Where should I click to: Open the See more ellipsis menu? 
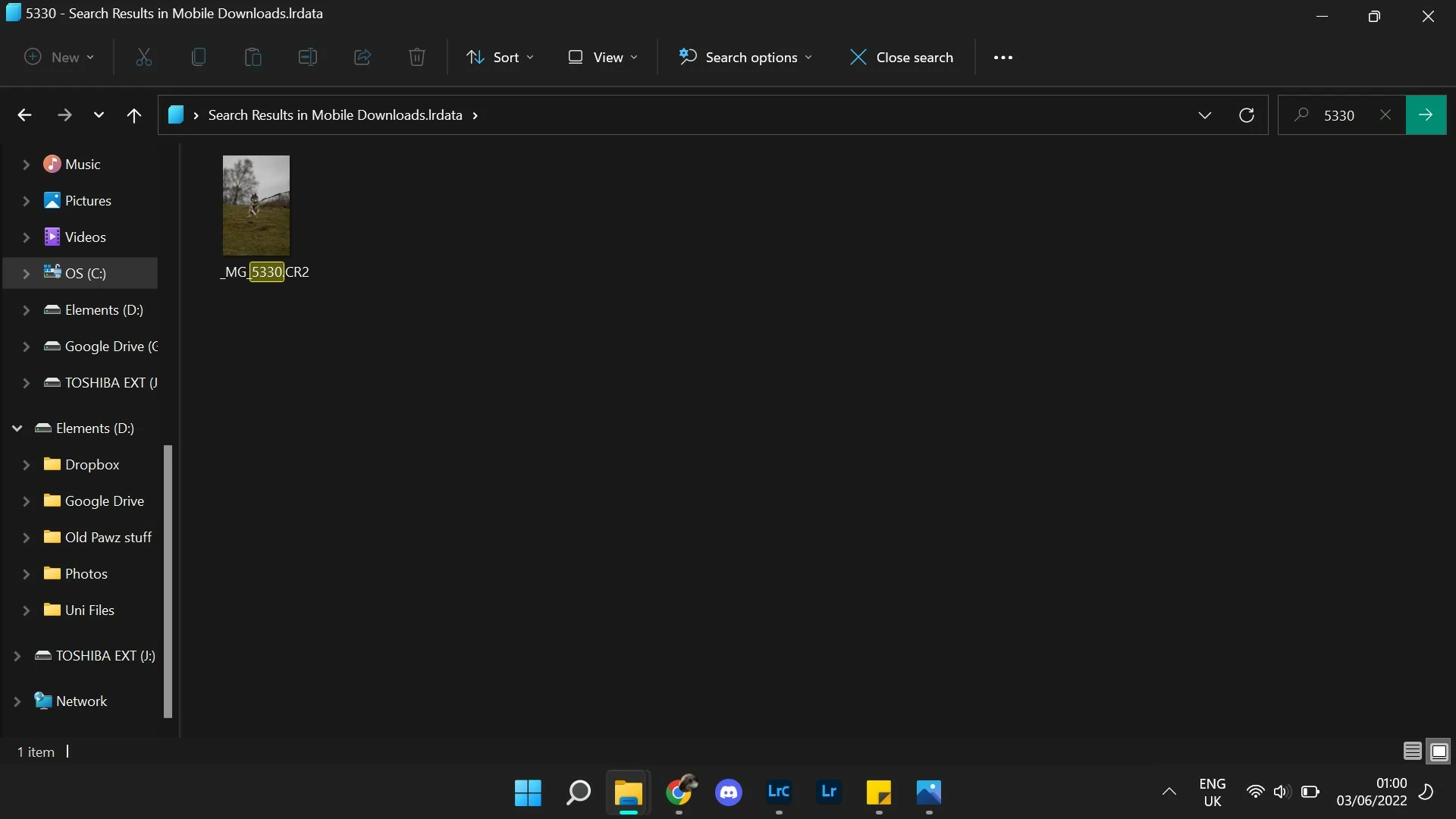pos(1003,58)
